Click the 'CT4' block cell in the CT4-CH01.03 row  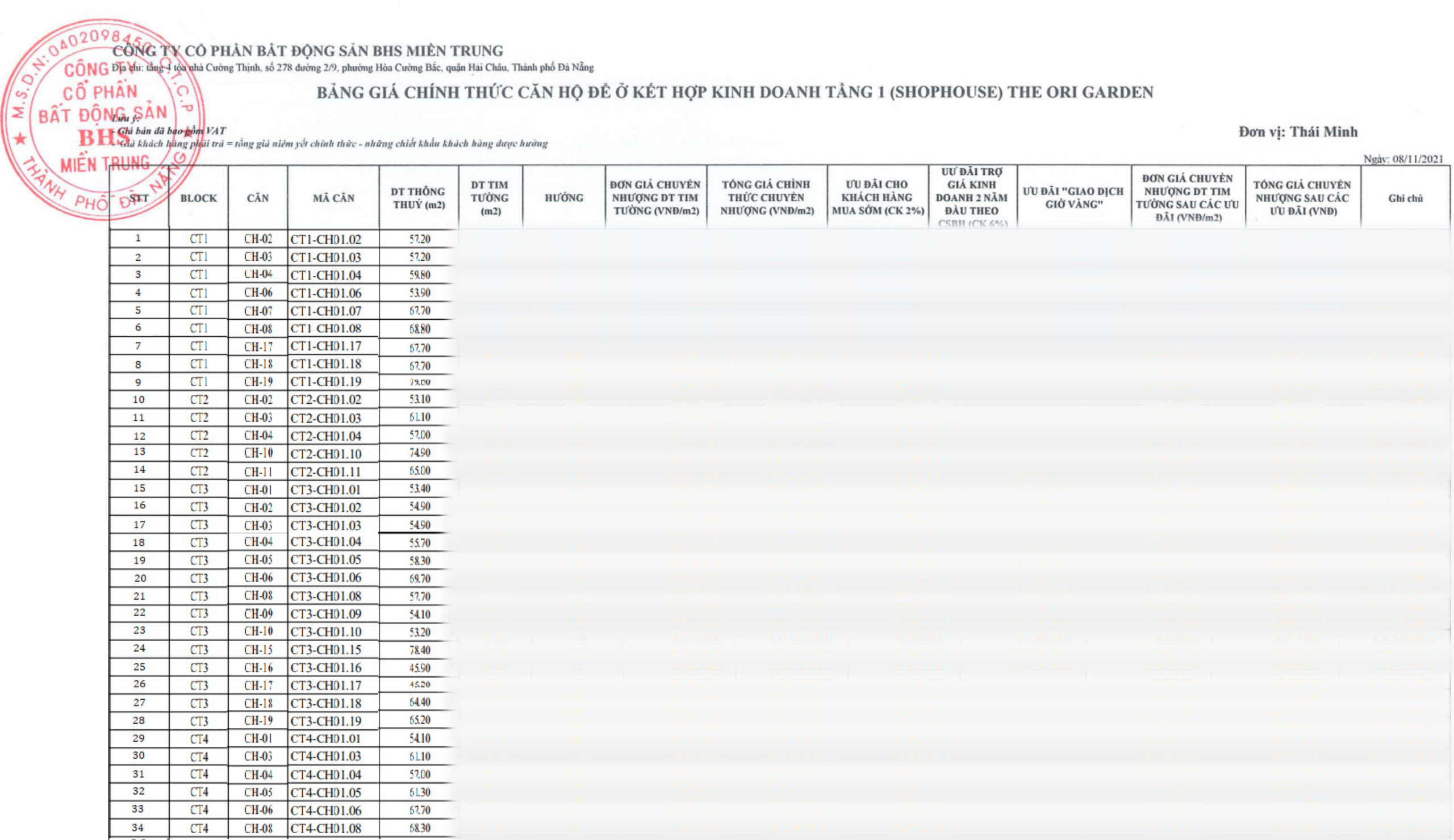point(199,757)
